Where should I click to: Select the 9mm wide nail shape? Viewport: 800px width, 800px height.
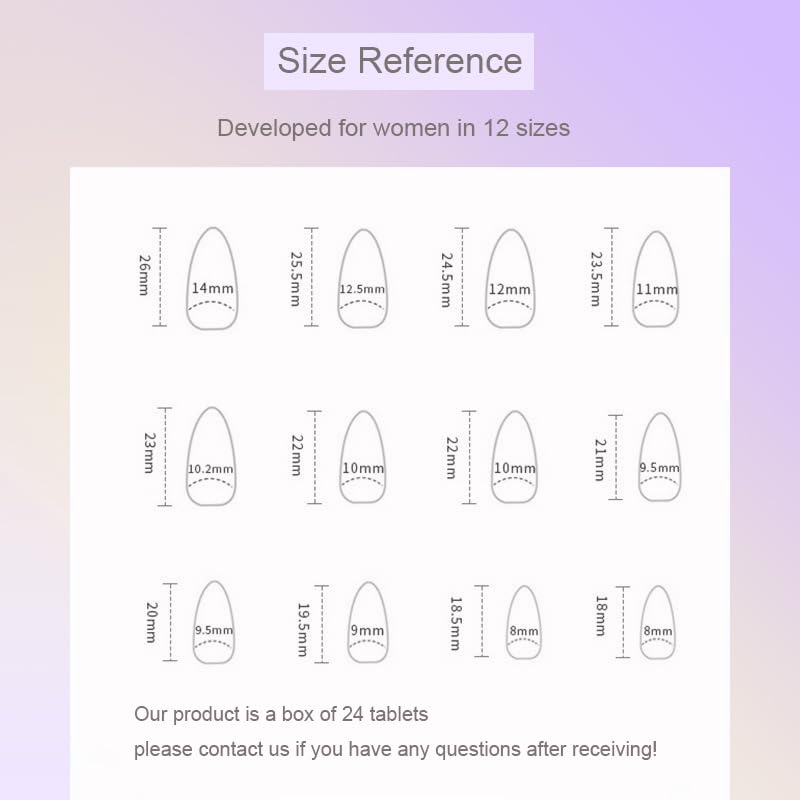[x=367, y=622]
